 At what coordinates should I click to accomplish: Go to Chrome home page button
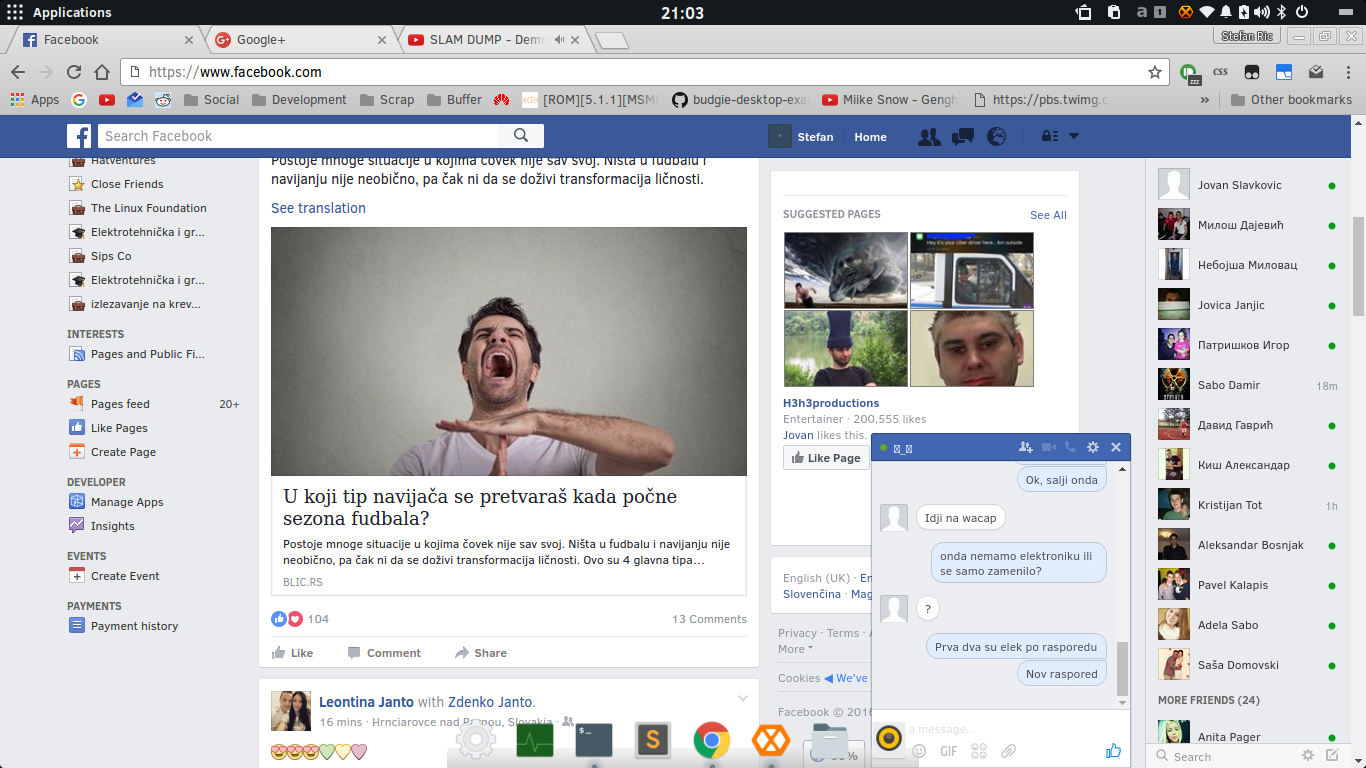coord(102,72)
